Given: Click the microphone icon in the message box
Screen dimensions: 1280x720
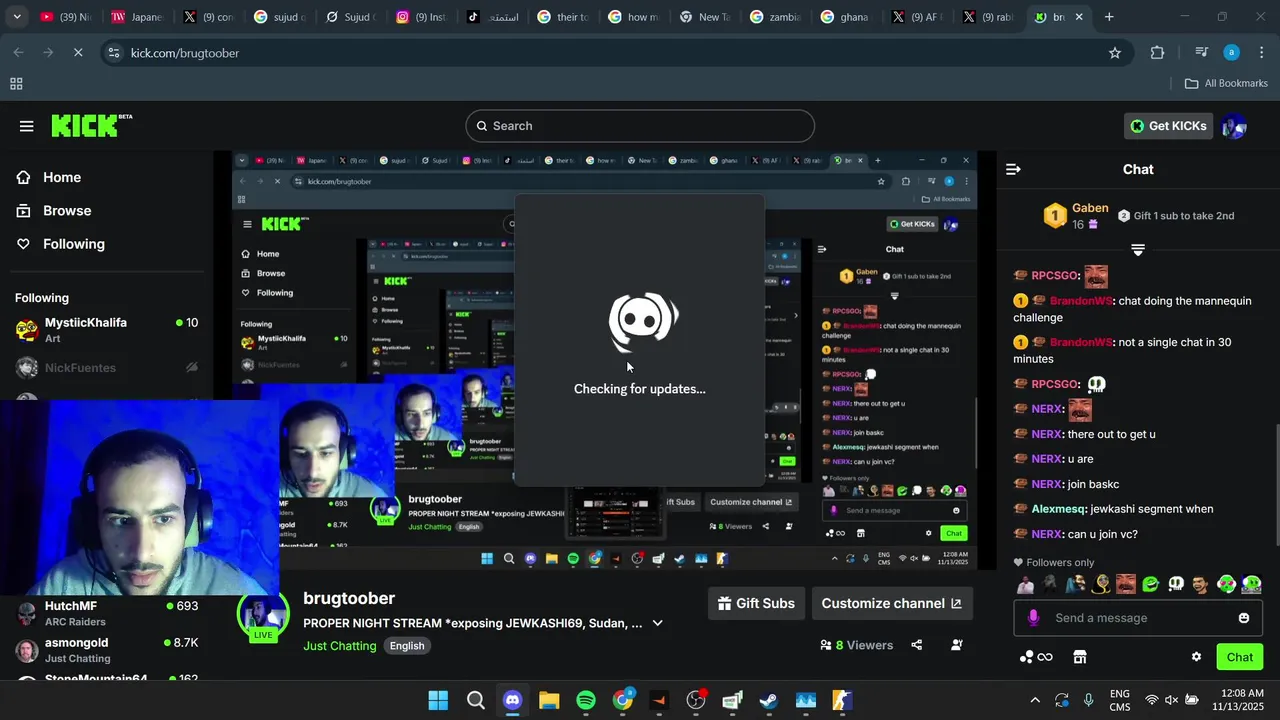Looking at the screenshot, I should point(1033,618).
